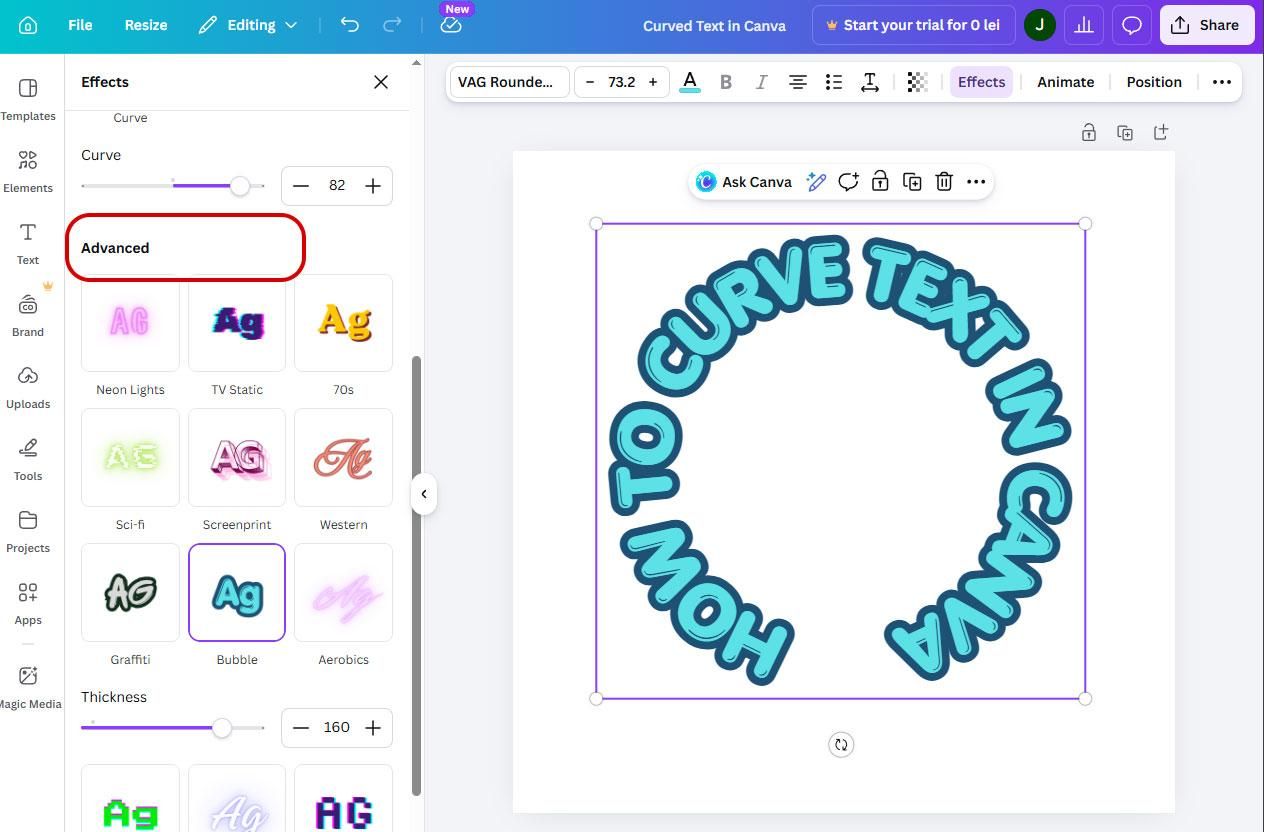Apply the Graffiti text effect
Image resolution: width=1264 pixels, height=832 pixels.
(130, 593)
